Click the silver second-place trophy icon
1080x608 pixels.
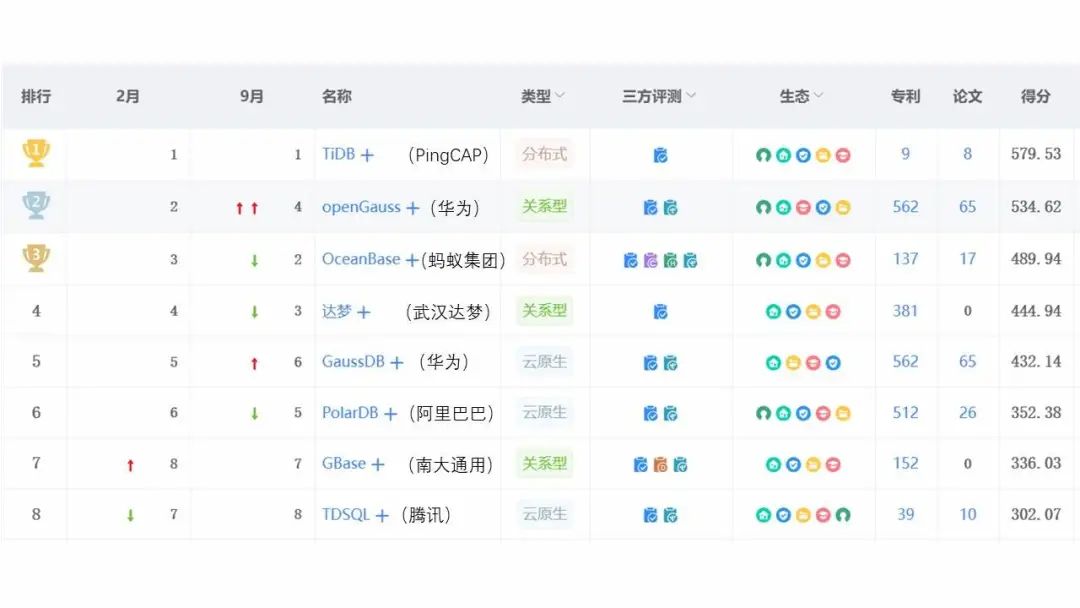(x=37, y=205)
